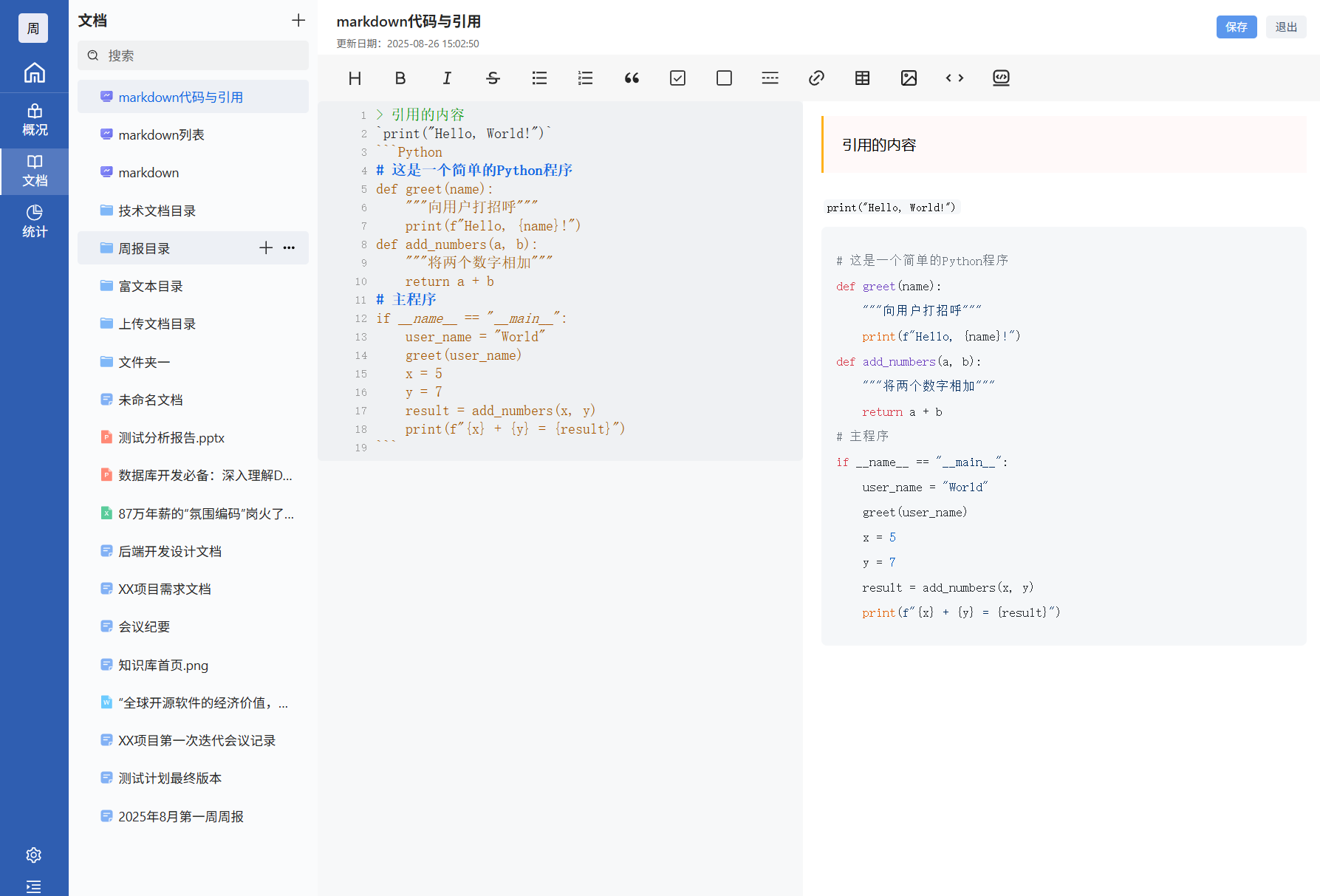The width and height of the screenshot is (1320, 896).
Task: Open XX项目需求文档
Action: point(193,589)
